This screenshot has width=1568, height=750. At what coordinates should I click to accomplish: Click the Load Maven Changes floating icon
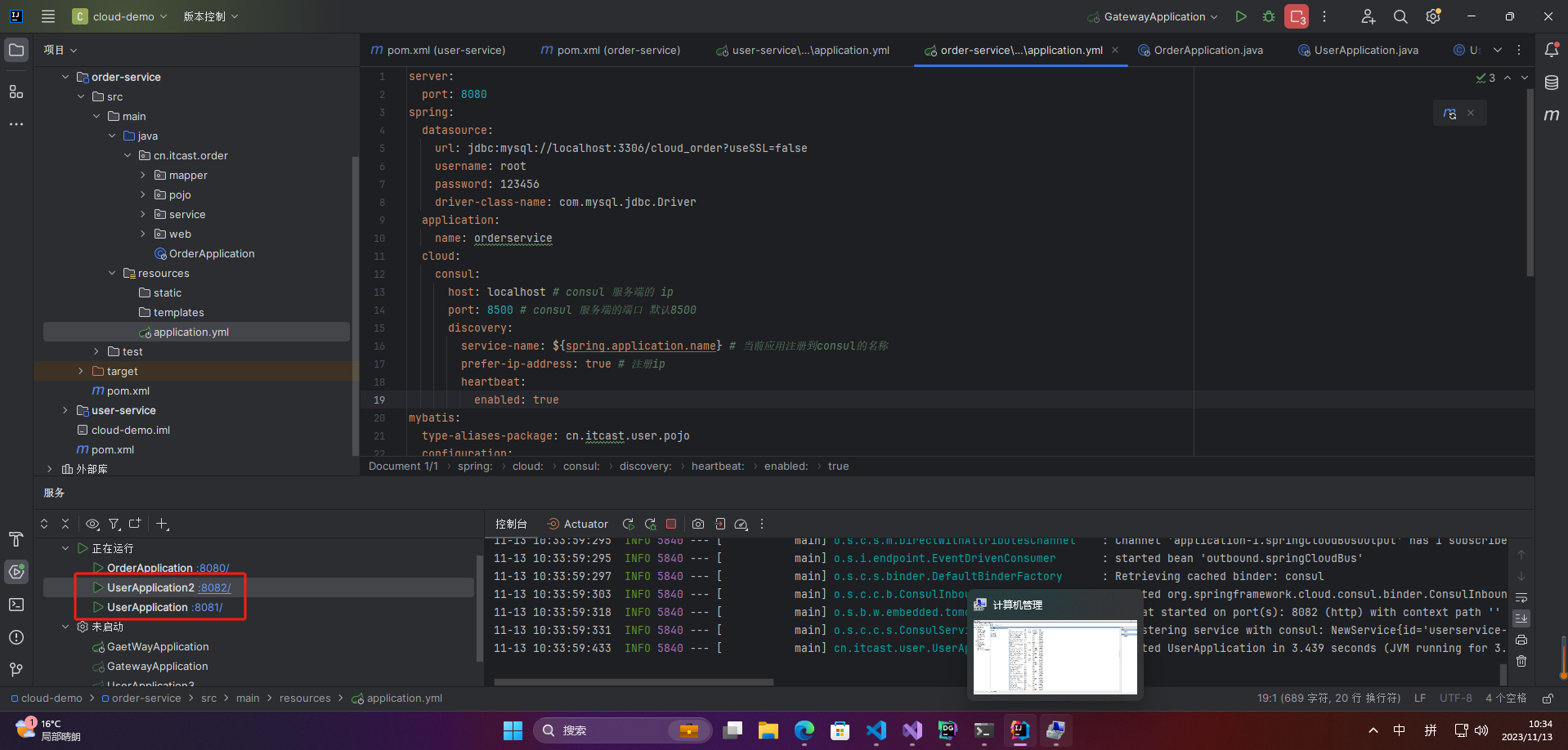(1449, 114)
